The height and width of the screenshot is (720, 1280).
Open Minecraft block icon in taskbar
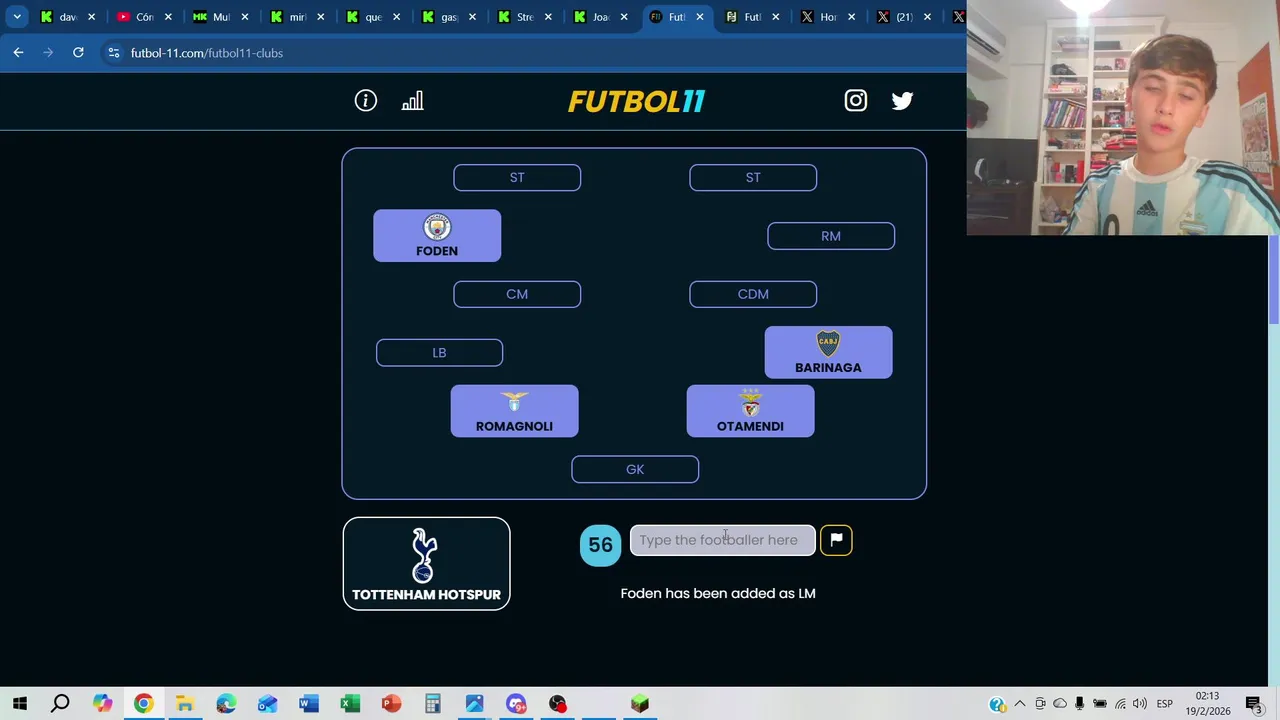[640, 704]
